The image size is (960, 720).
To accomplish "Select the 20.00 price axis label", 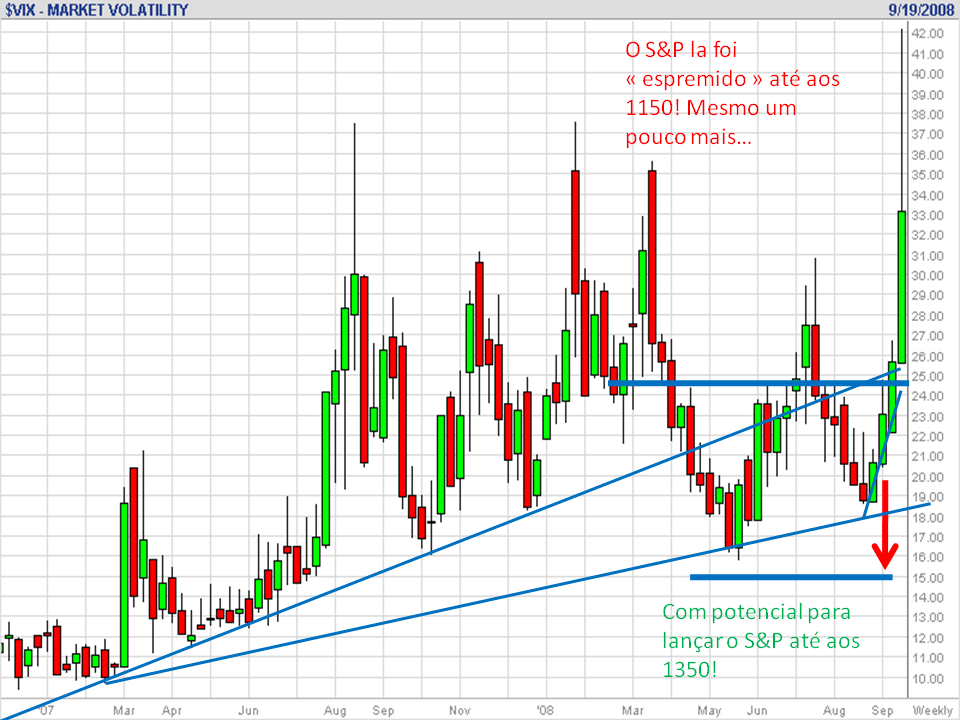I will pos(928,477).
